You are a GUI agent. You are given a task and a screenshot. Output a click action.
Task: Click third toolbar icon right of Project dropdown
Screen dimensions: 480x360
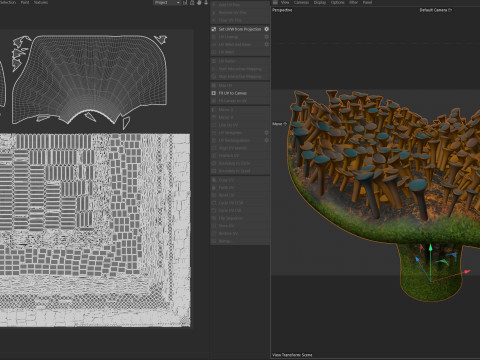(x=199, y=3)
